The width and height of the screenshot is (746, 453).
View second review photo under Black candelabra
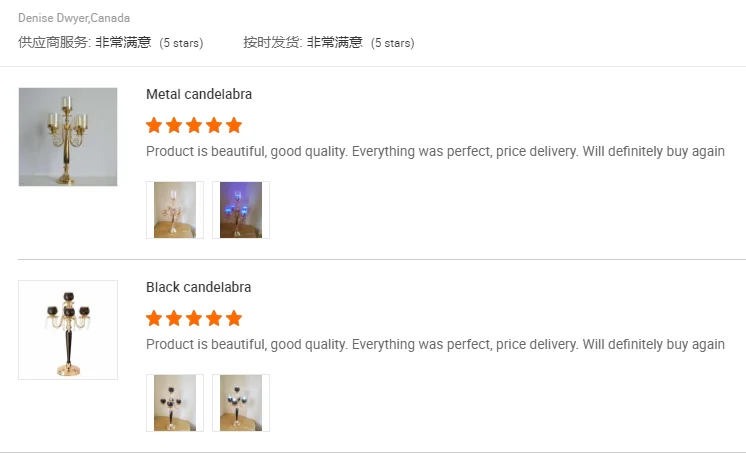[241, 403]
